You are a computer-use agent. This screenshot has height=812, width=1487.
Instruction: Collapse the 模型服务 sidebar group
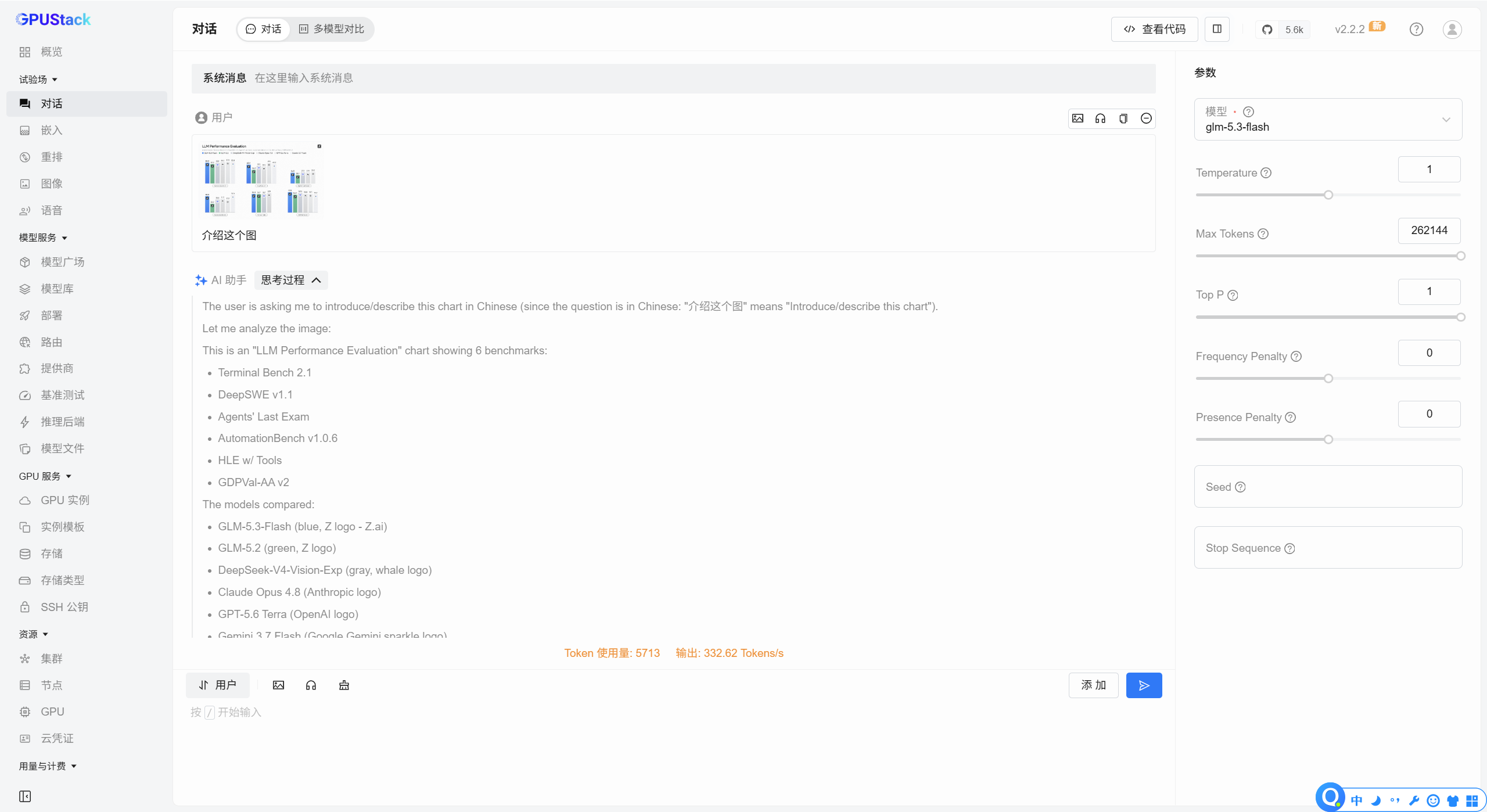point(44,238)
